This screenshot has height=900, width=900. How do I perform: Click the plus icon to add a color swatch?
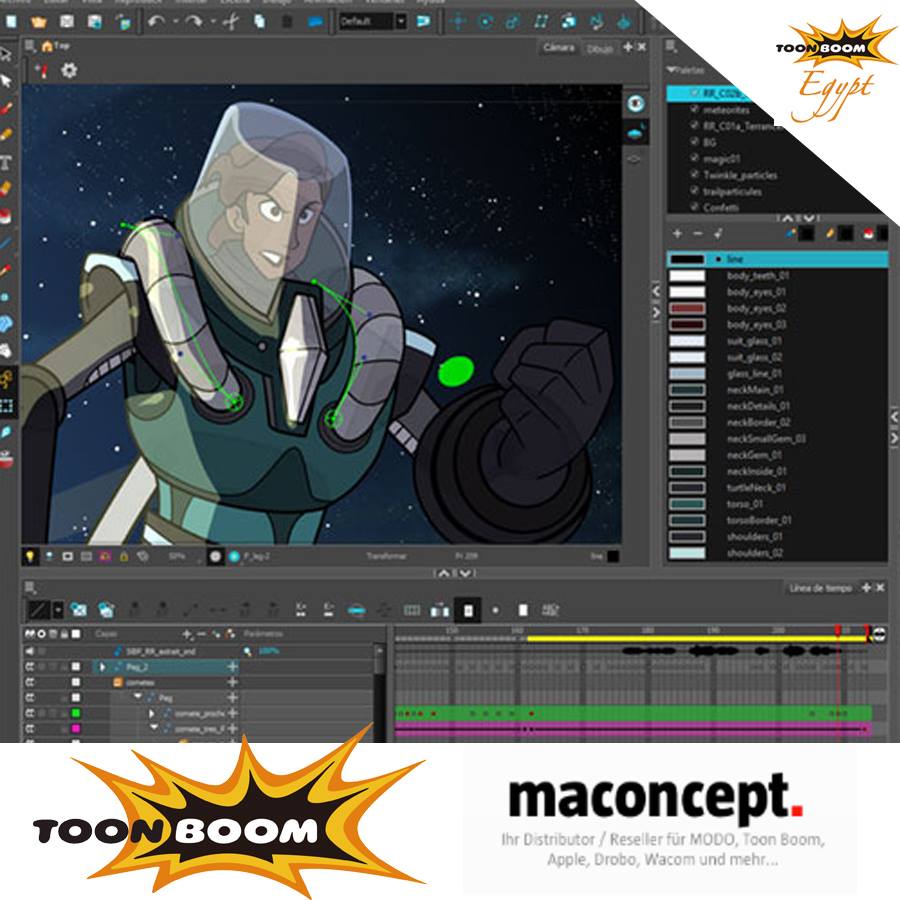677,234
